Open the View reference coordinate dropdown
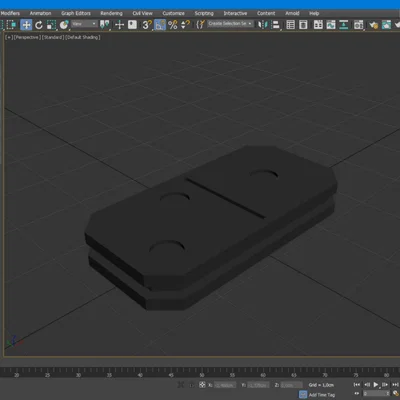400x400 pixels. click(84, 24)
